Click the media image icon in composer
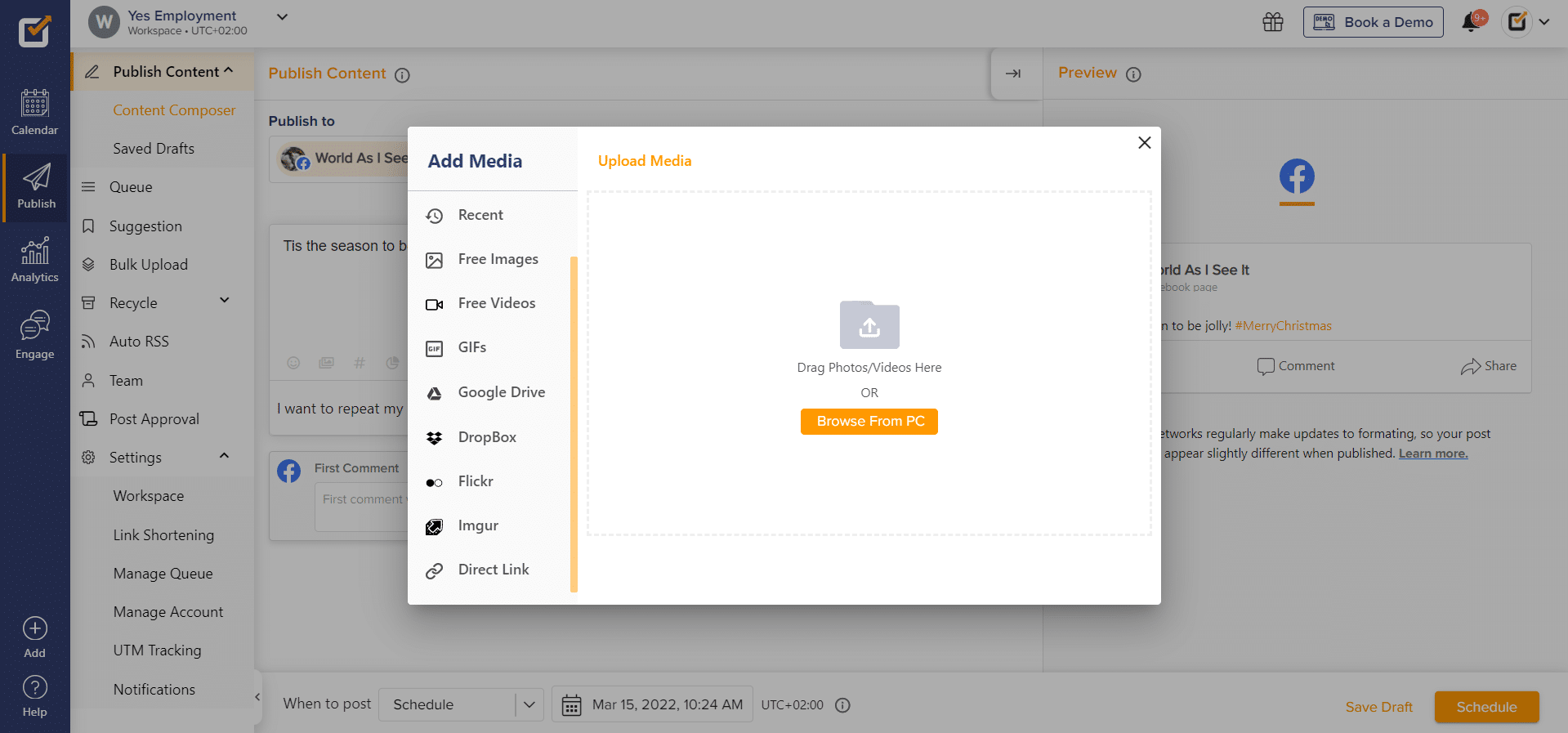Screen dimensions: 1568x733 [x=326, y=363]
